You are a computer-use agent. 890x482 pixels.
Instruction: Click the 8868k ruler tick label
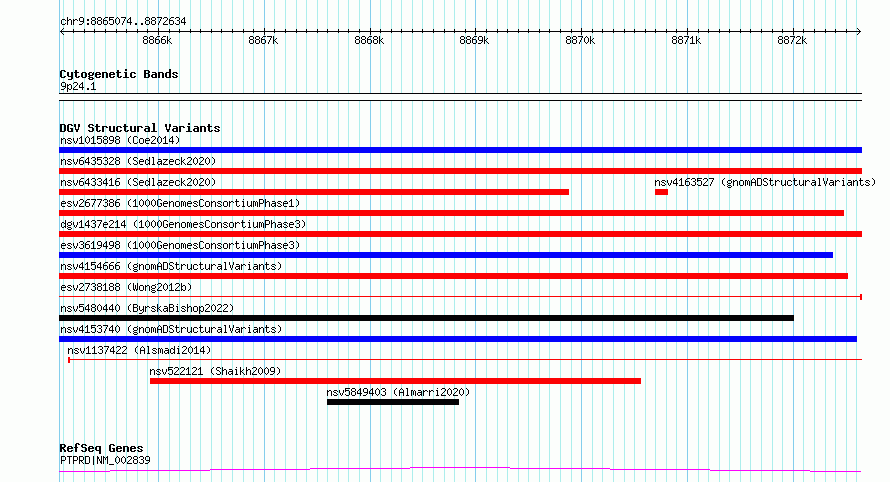[369, 40]
